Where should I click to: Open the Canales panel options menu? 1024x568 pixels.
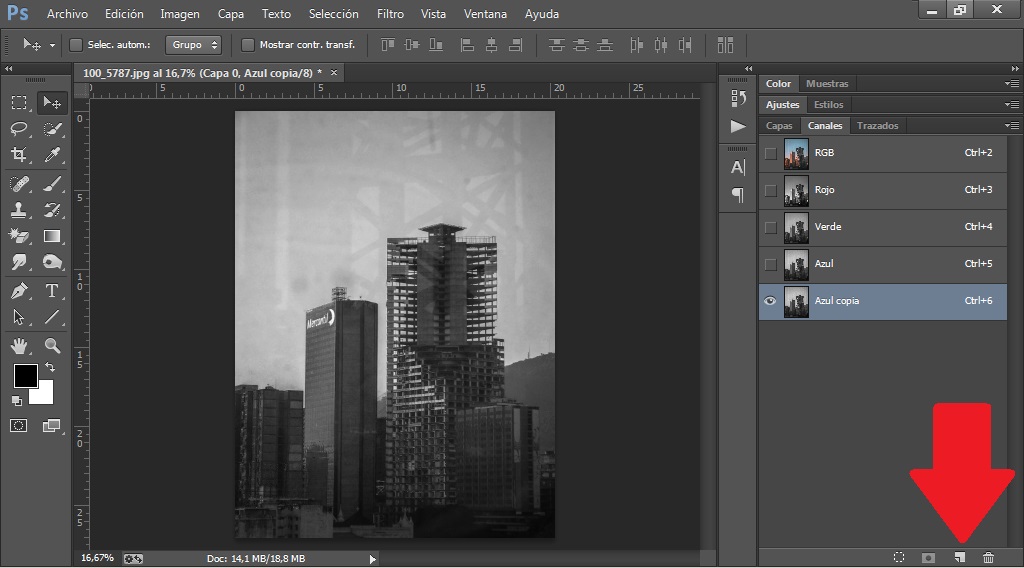pos(1012,125)
